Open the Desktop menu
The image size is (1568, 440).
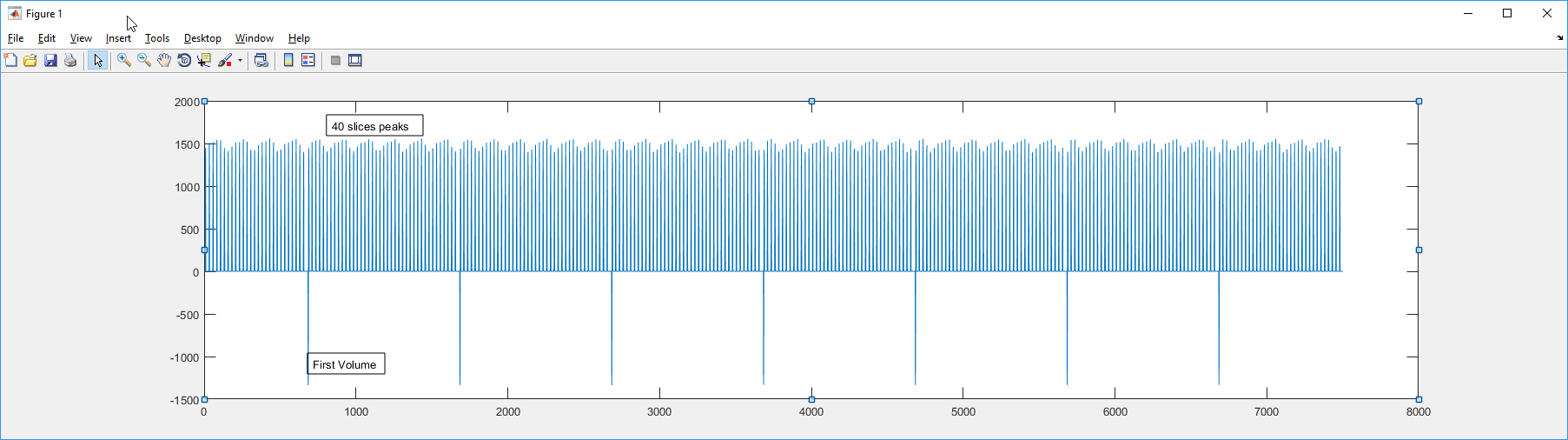click(202, 38)
